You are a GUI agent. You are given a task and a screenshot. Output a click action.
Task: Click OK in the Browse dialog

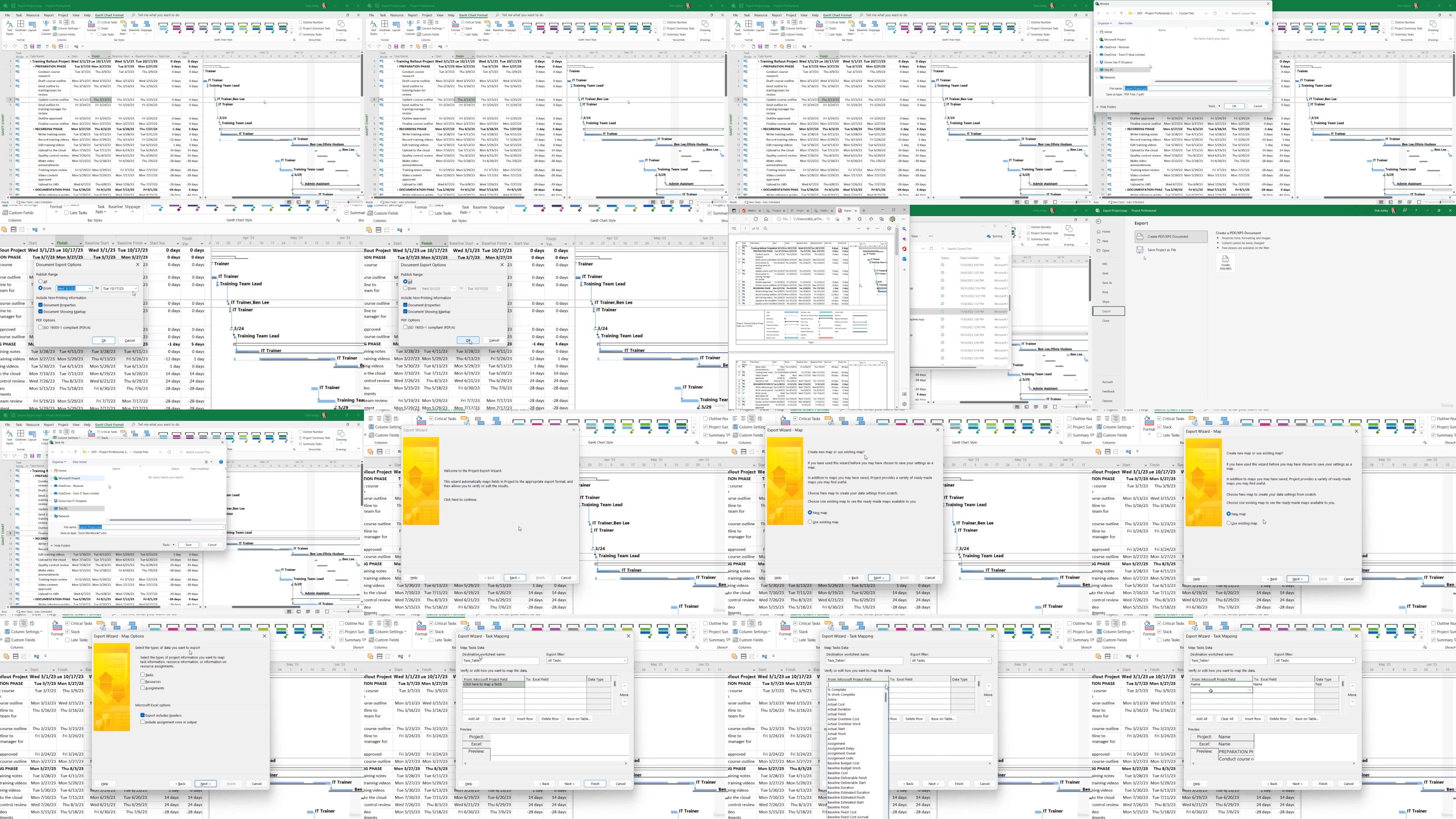tap(1234, 106)
